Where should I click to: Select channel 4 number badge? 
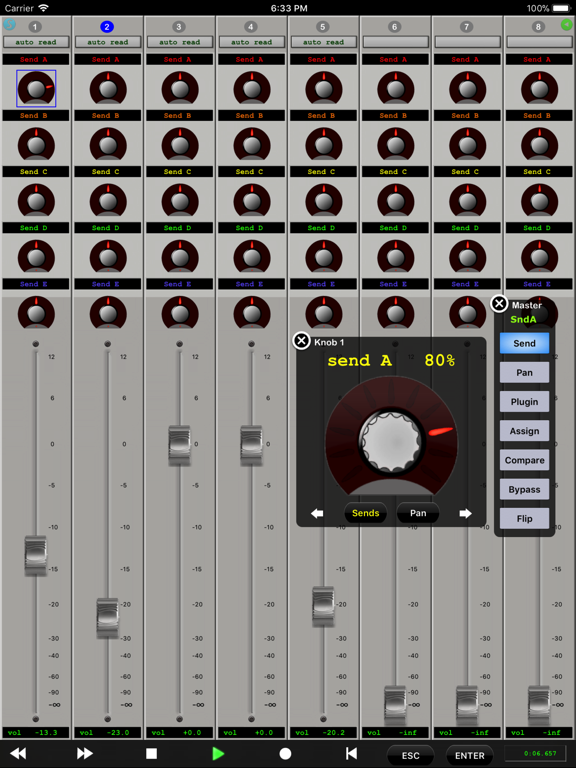coord(251,26)
